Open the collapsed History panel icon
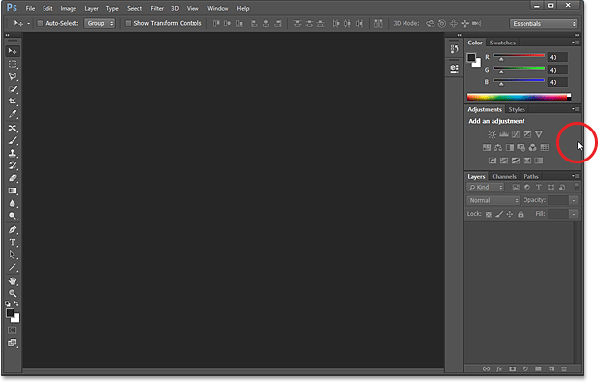600x382 pixels. (x=454, y=49)
